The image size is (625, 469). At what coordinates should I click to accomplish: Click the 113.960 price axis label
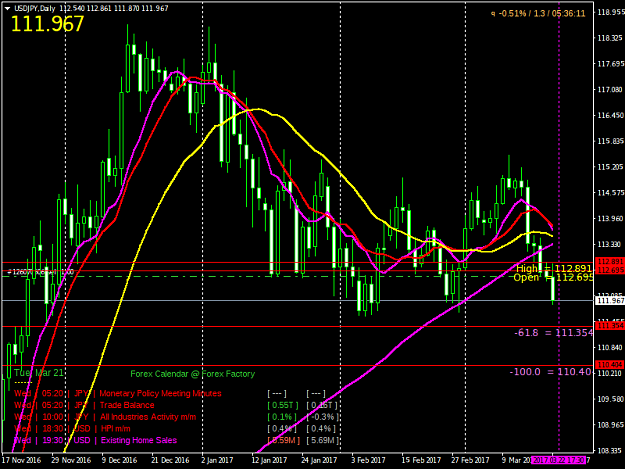coord(610,218)
